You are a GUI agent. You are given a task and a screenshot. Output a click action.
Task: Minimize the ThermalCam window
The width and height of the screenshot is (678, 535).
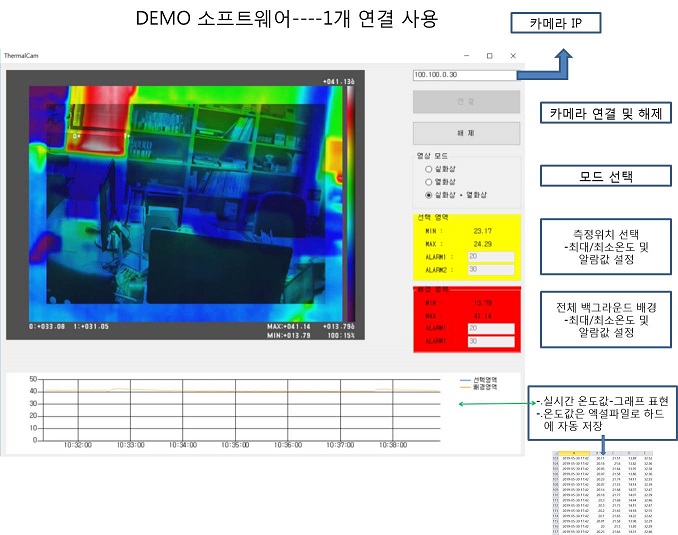pyautogui.click(x=467, y=55)
